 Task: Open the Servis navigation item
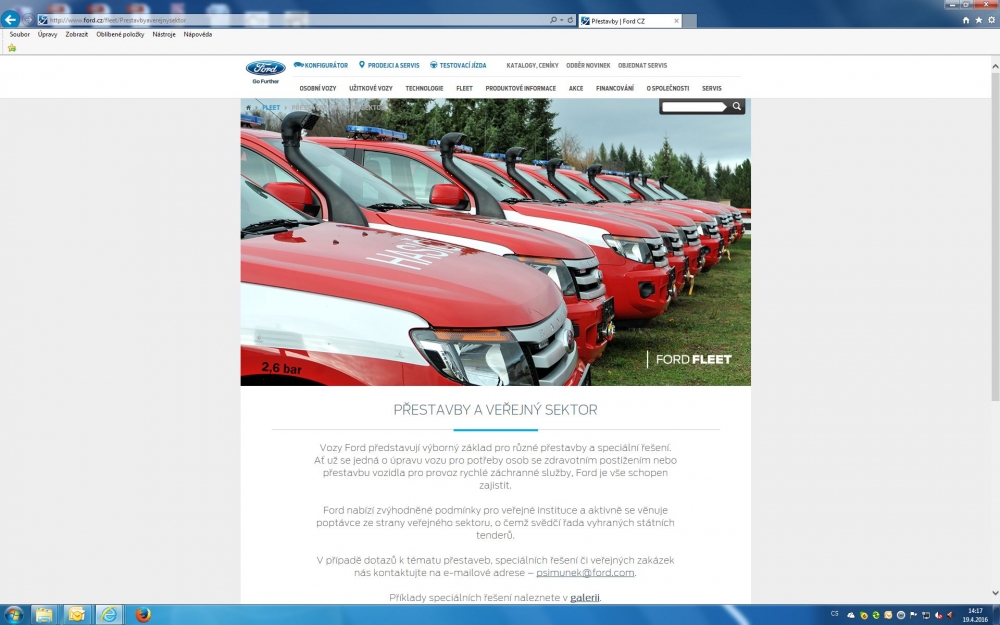tap(712, 88)
